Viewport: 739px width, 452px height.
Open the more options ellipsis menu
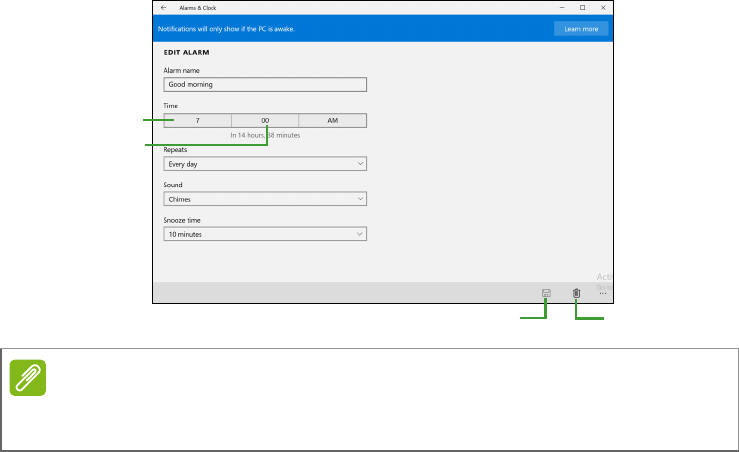pos(603,293)
